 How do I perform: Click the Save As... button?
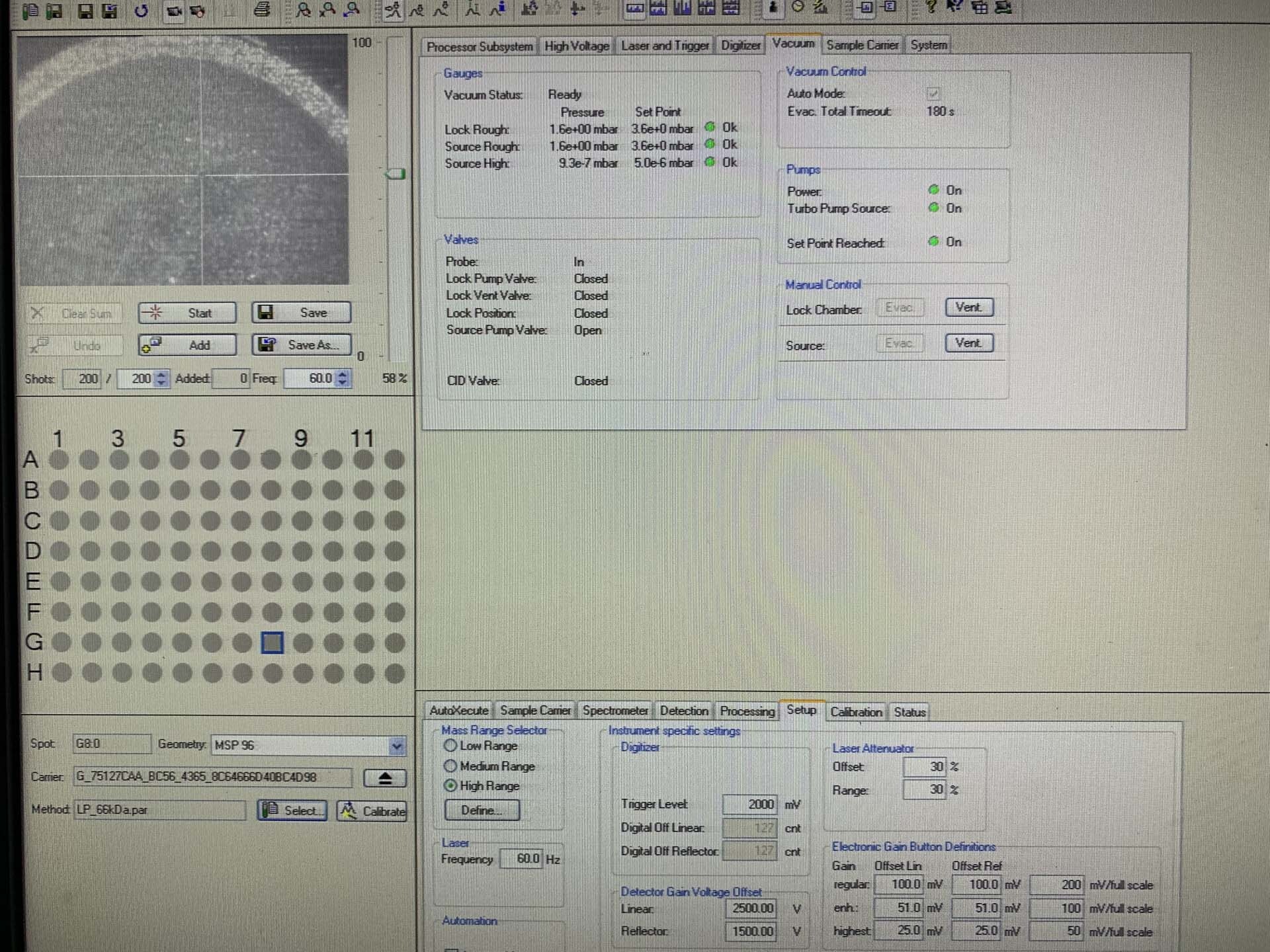(x=301, y=344)
